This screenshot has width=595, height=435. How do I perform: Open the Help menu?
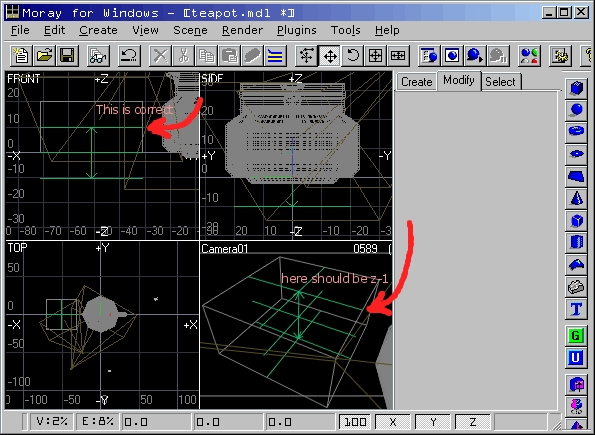(x=387, y=30)
